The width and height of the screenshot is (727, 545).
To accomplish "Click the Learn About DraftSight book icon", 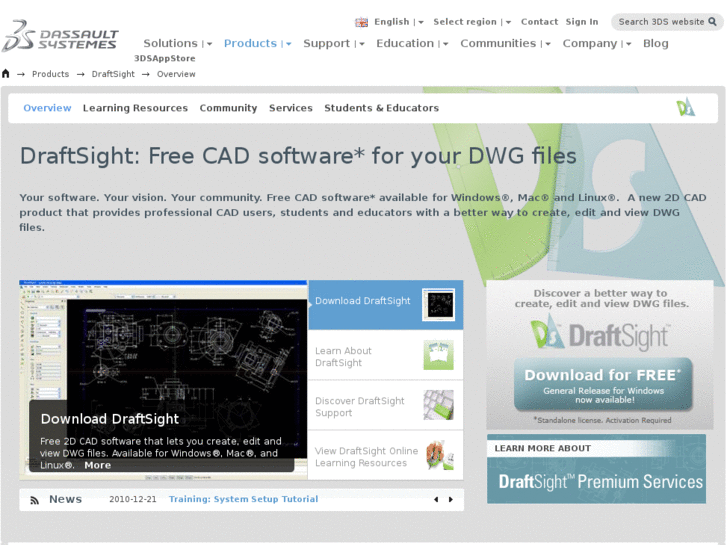I will 439,355.
